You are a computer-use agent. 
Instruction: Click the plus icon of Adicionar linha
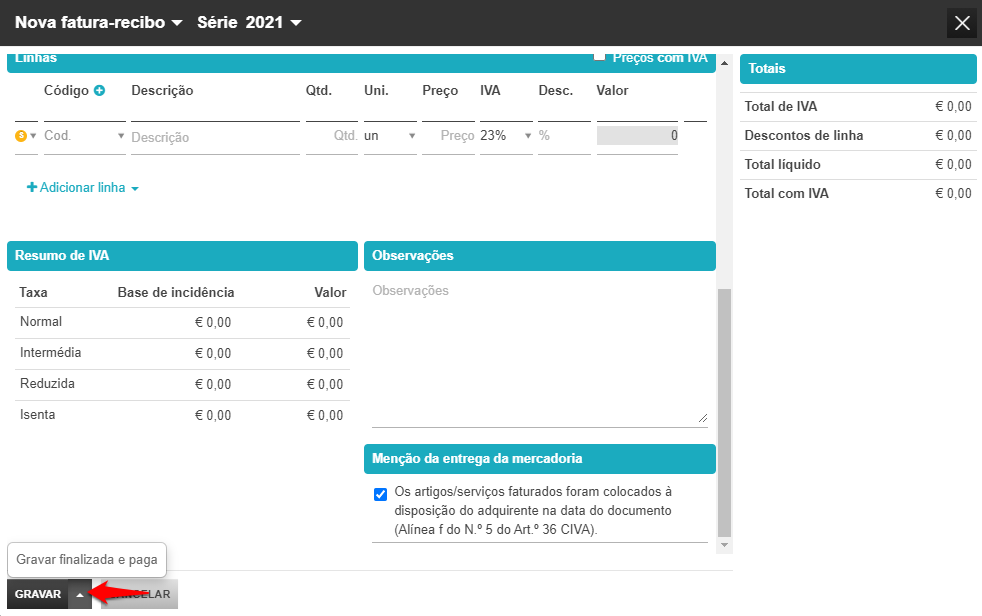[x=31, y=187]
